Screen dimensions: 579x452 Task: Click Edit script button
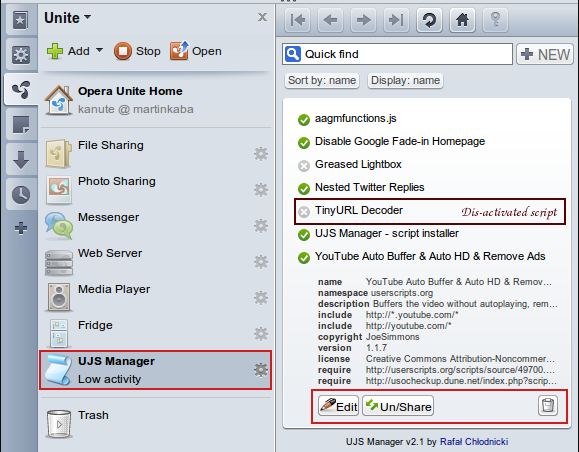(339, 406)
